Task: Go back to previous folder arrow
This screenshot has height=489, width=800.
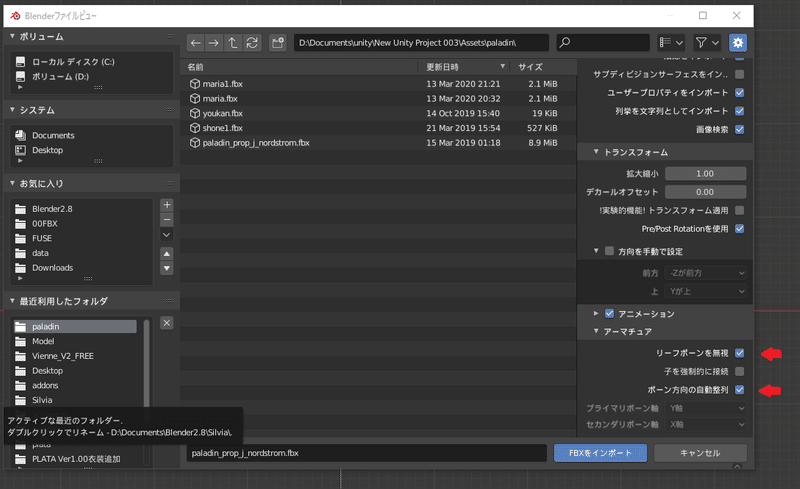Action: 195,43
